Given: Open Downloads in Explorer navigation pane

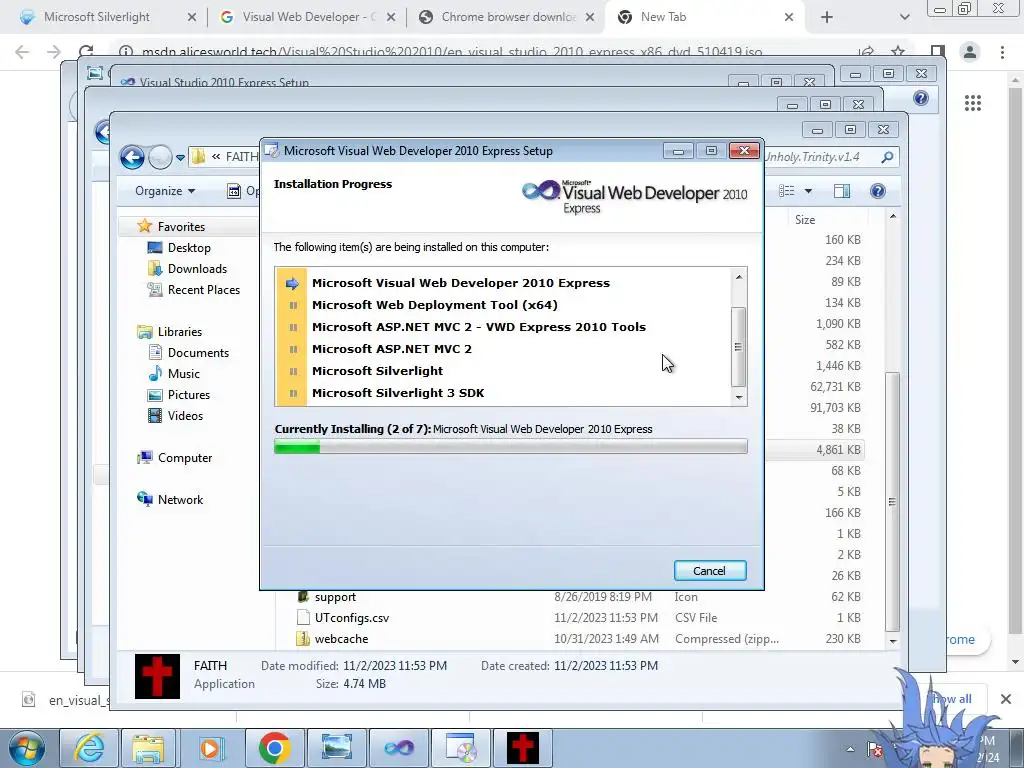Looking at the screenshot, I should coord(197,268).
